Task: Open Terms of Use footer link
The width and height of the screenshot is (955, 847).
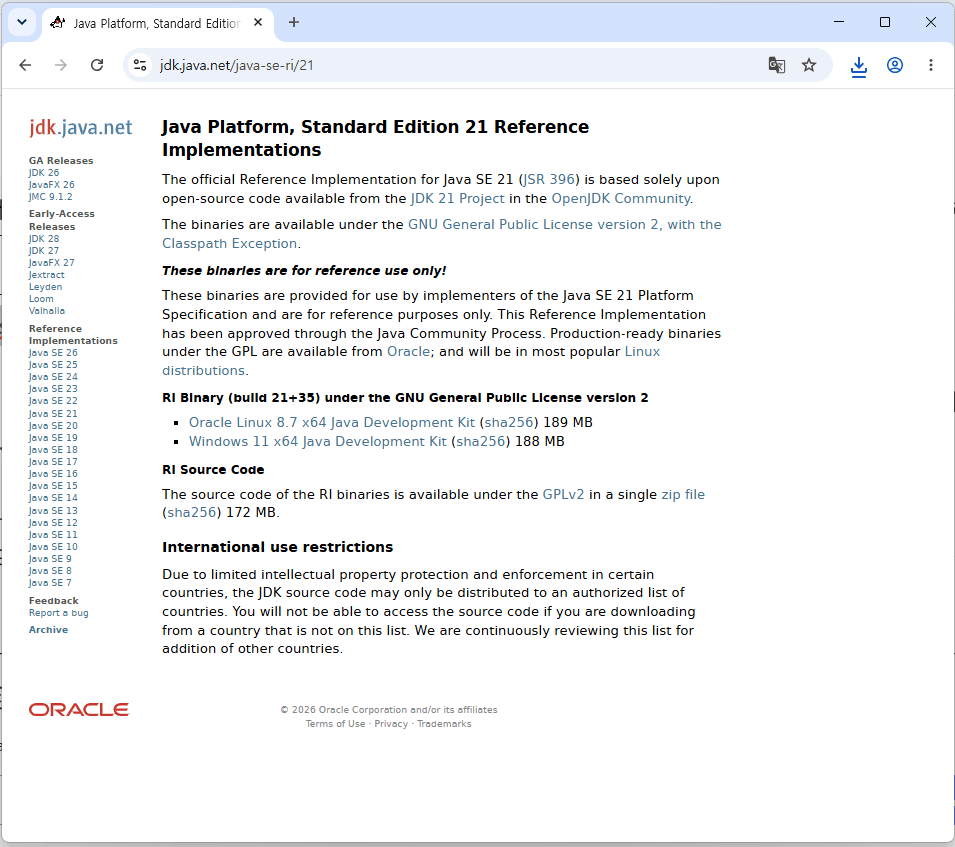Action: pyautogui.click(x=336, y=724)
